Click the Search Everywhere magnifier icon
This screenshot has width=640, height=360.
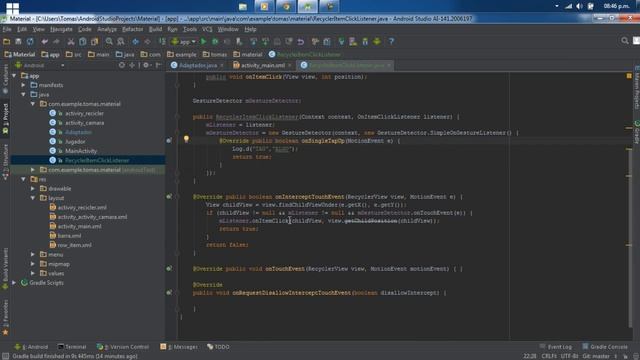click(x=625, y=41)
